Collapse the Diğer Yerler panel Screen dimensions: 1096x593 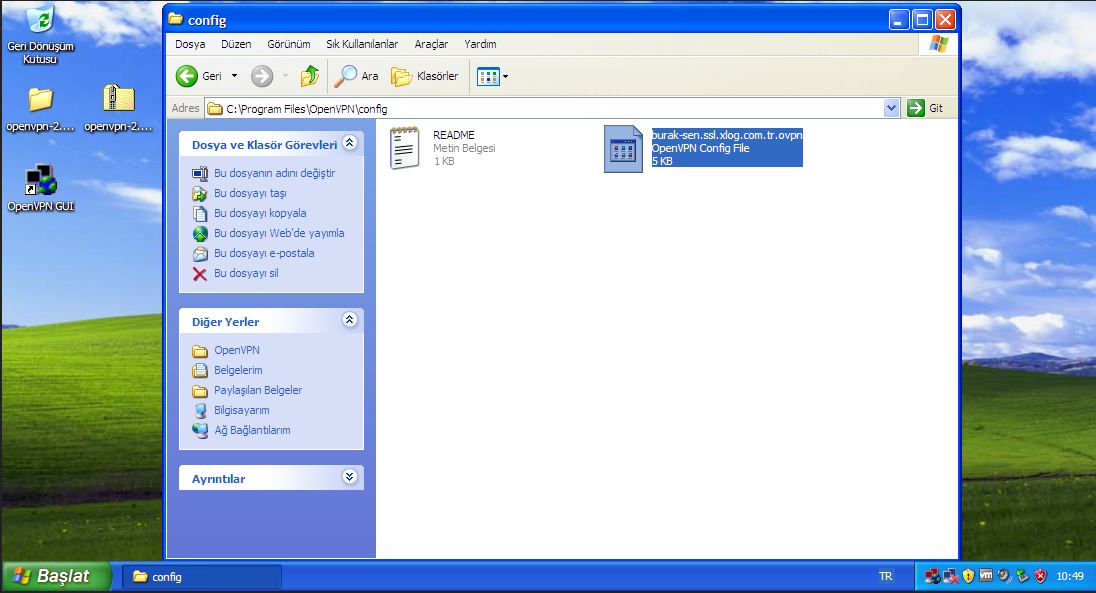(x=349, y=320)
